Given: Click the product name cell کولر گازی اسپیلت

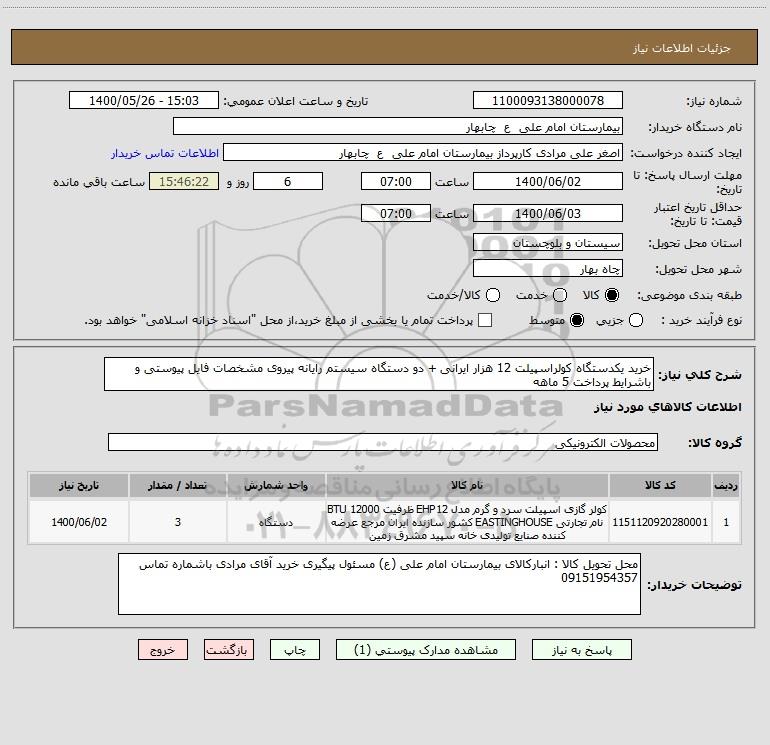Looking at the screenshot, I should click(467, 522).
